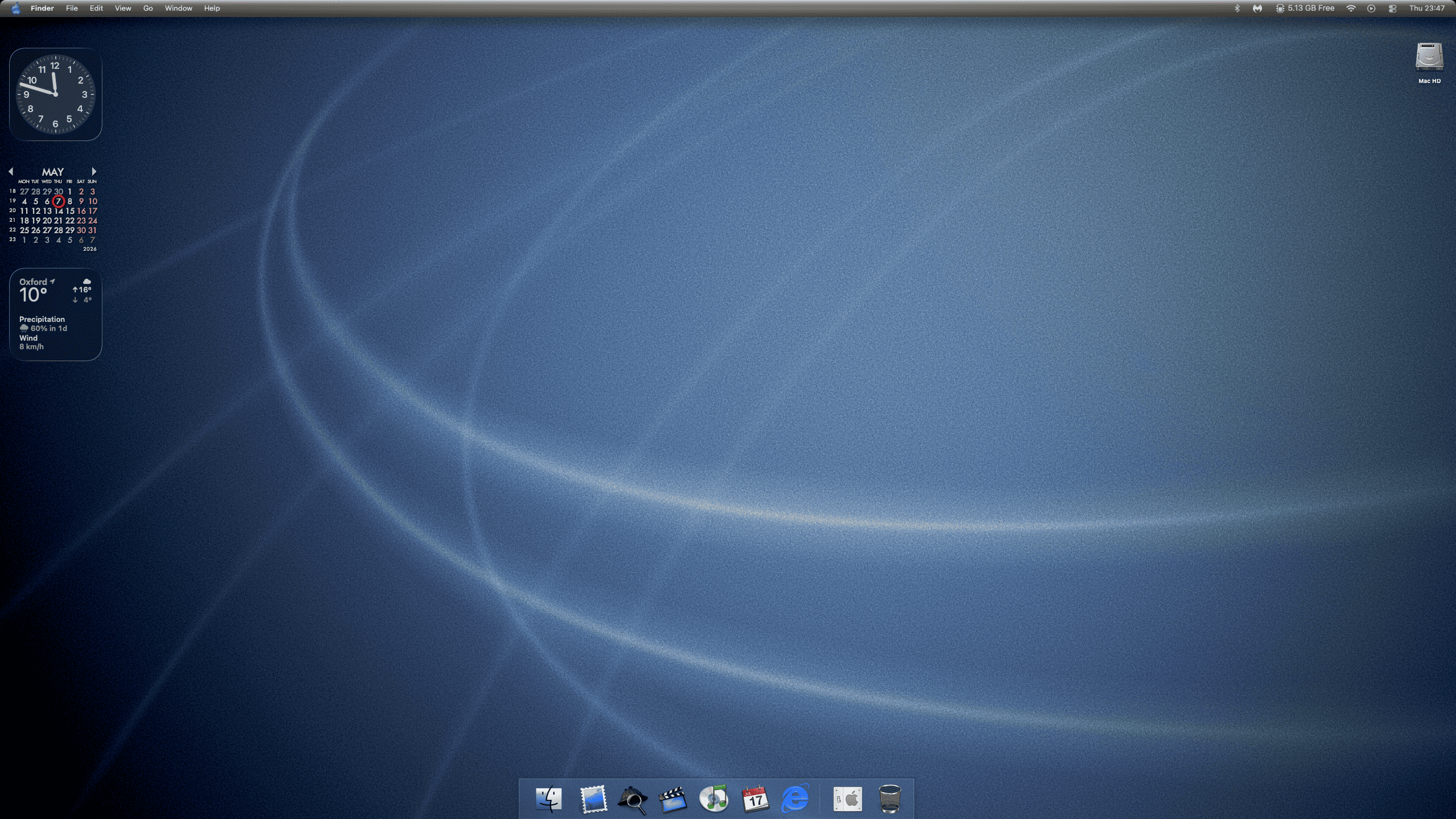Click the Now Playing menu bar icon

click(1371, 9)
